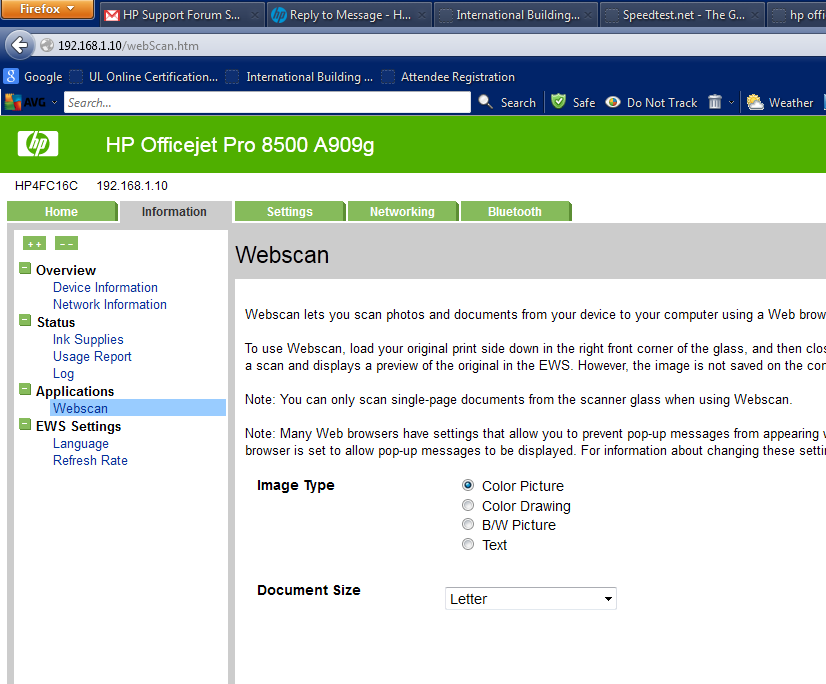Image resolution: width=826 pixels, height=684 pixels.
Task: Open the Google bookmark
Action: (33, 77)
